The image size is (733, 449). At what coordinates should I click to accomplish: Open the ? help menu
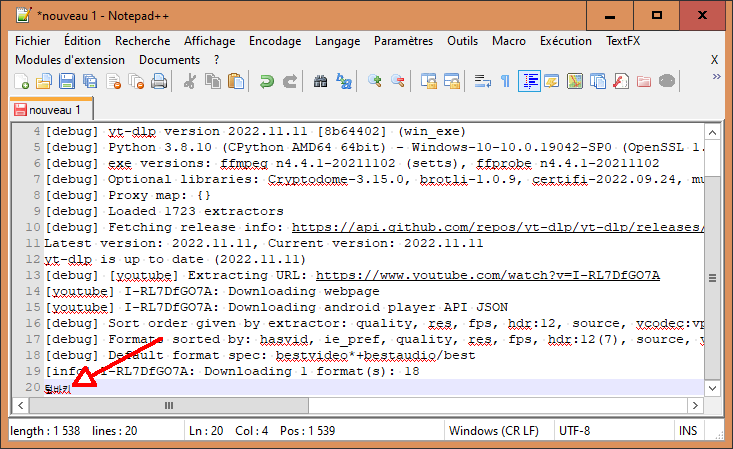pyautogui.click(x=216, y=60)
